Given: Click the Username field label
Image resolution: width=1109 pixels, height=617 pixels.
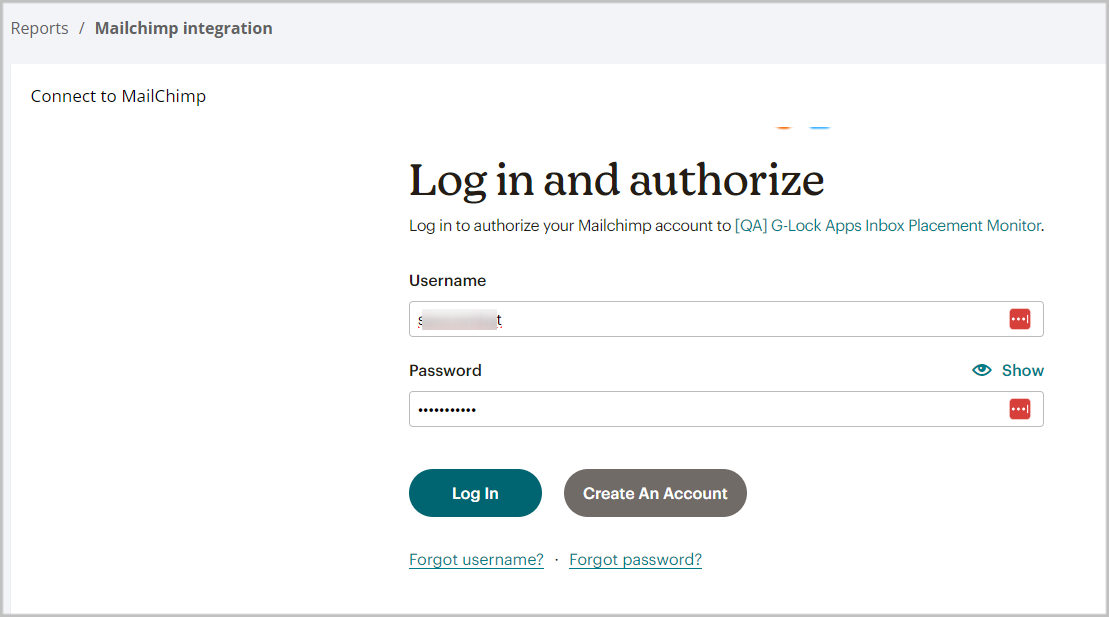Looking at the screenshot, I should (448, 281).
